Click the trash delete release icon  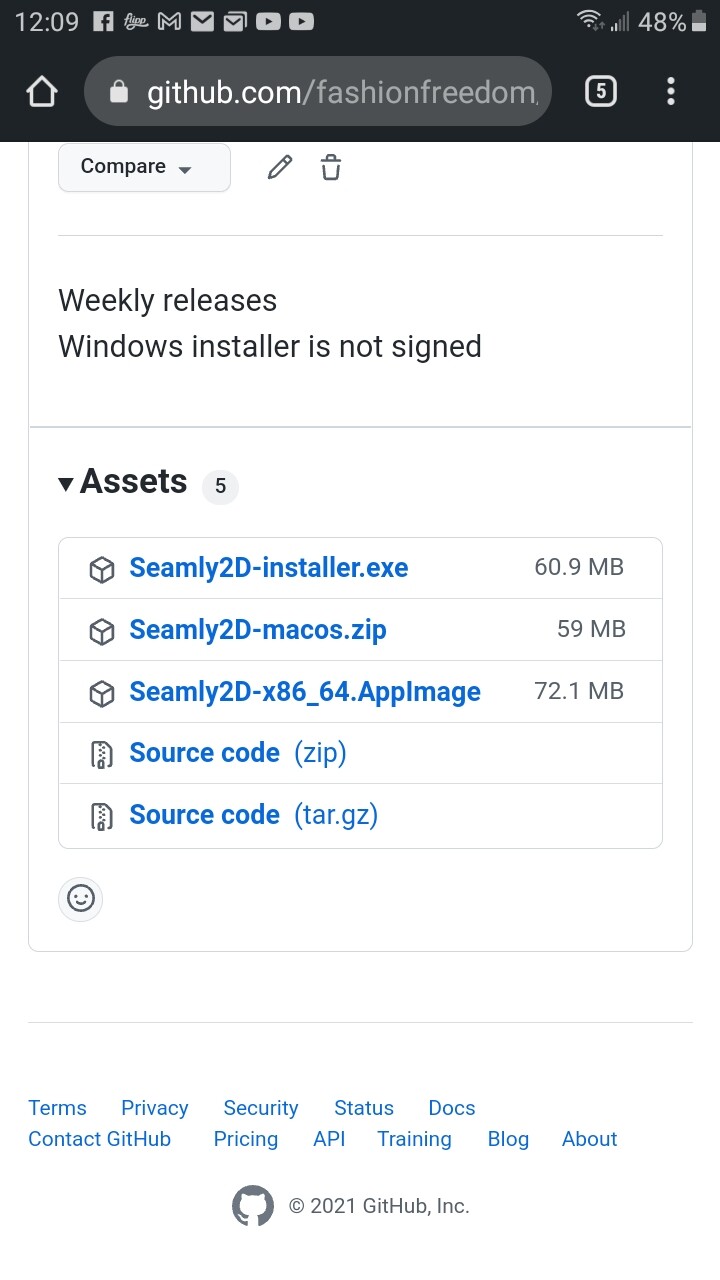(x=331, y=167)
